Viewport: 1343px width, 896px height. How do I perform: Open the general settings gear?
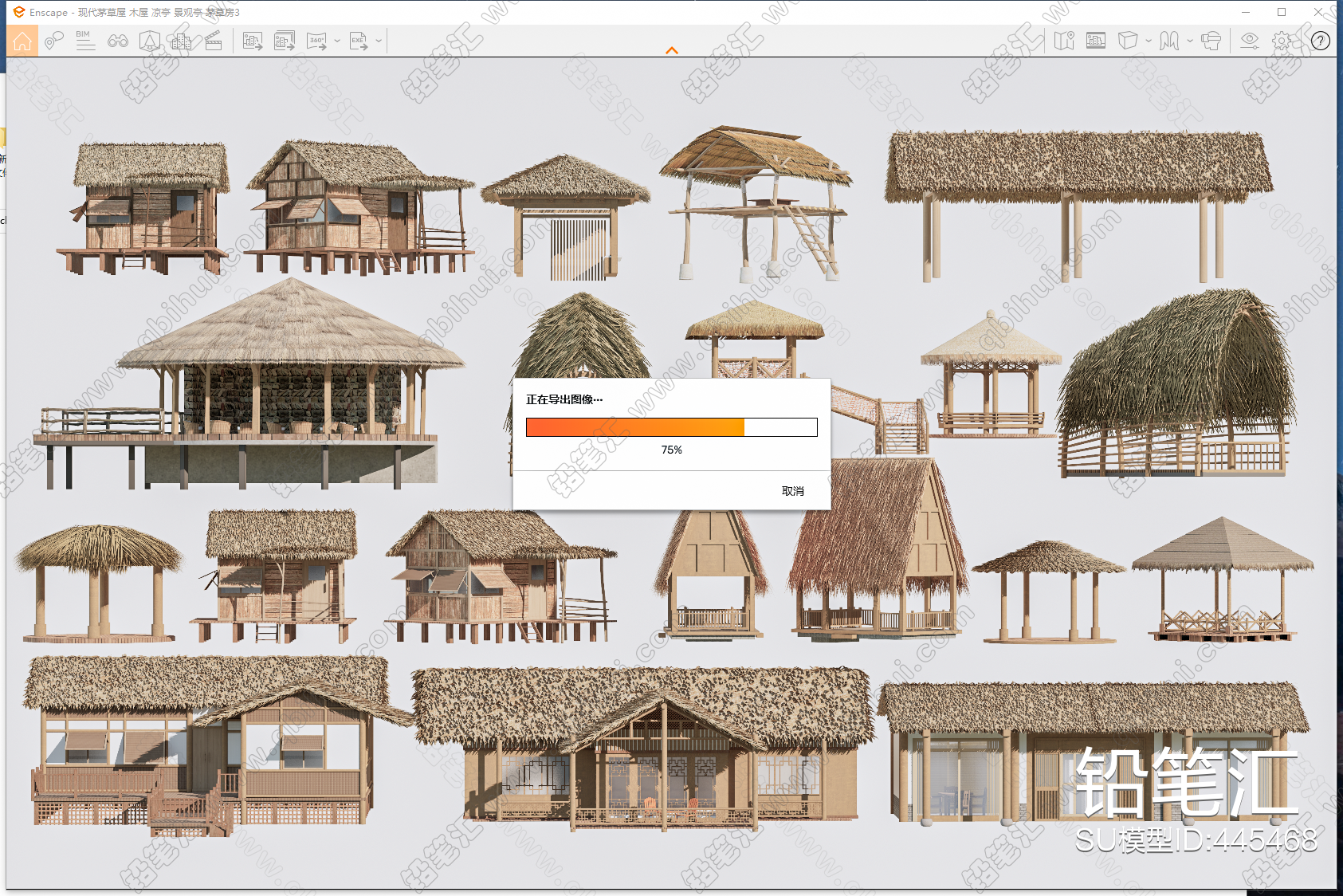pyautogui.click(x=1282, y=41)
